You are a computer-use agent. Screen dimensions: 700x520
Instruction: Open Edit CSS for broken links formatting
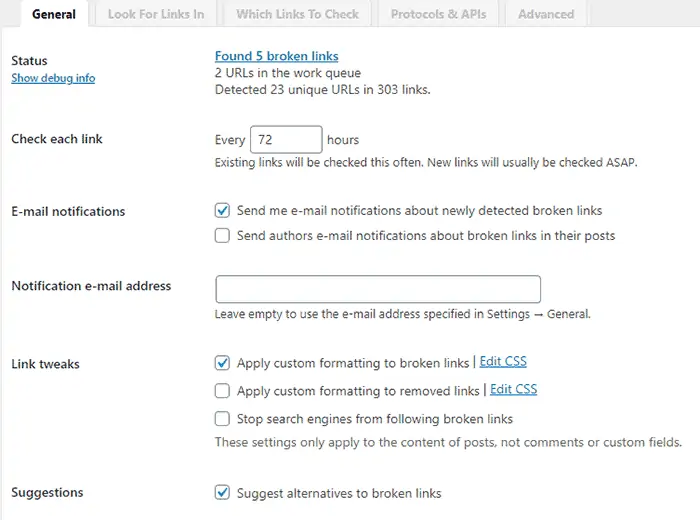(x=503, y=362)
